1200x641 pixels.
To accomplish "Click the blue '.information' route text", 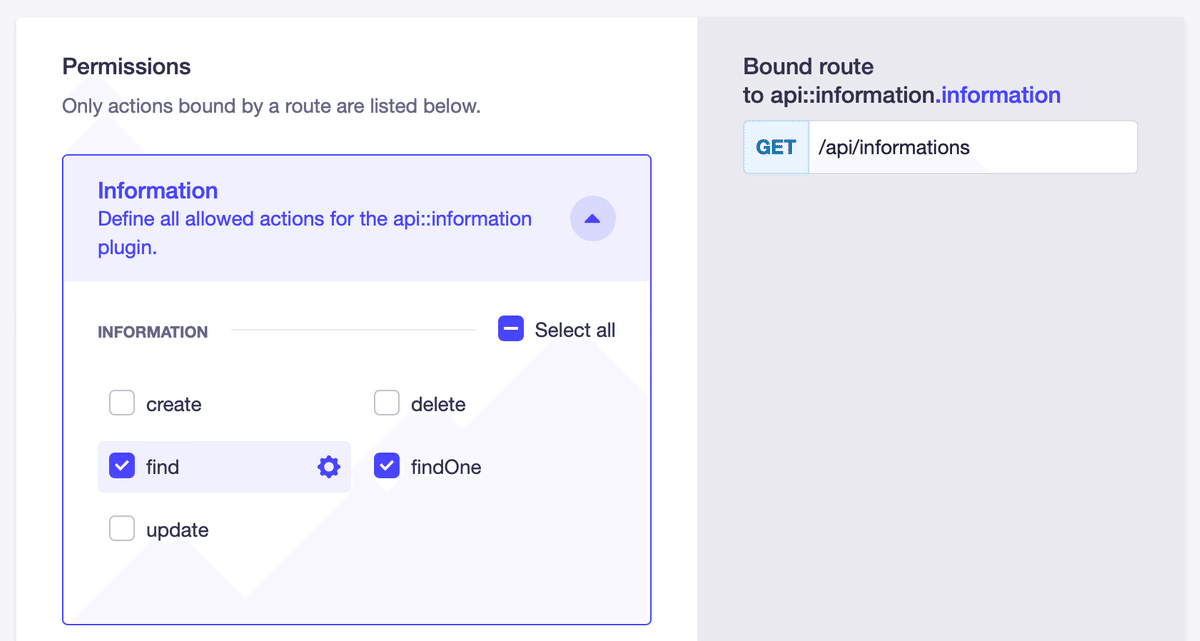I will click(999, 95).
